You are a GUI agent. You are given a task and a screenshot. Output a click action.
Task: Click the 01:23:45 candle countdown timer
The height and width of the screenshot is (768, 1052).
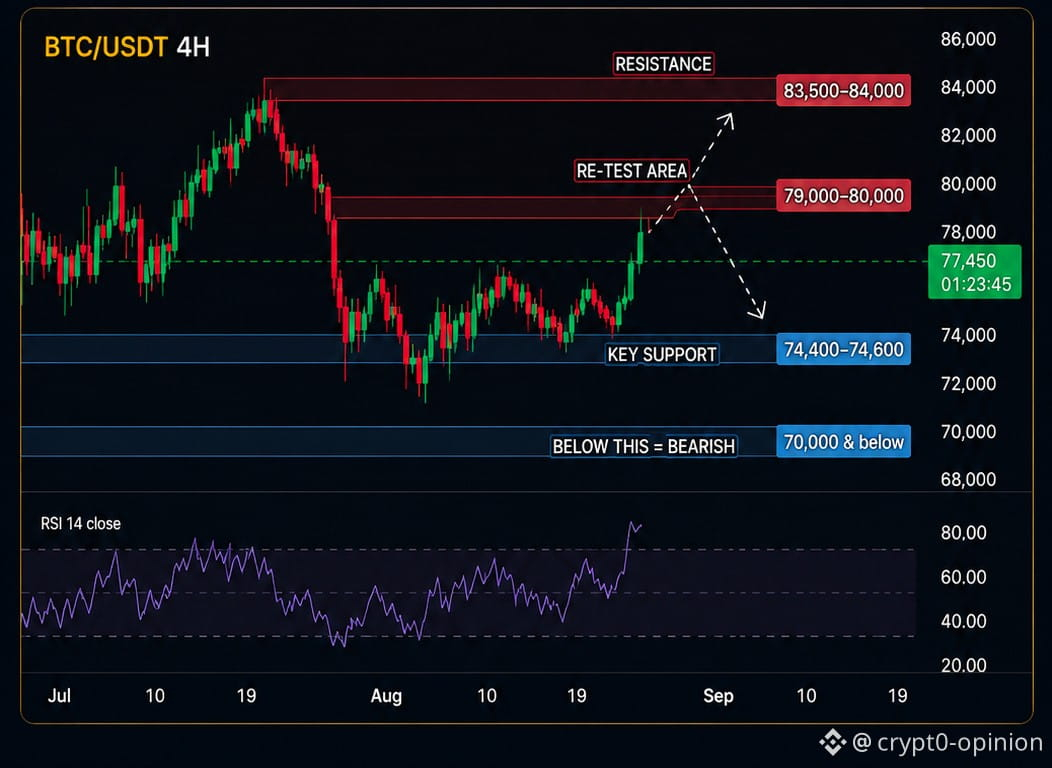(x=976, y=284)
